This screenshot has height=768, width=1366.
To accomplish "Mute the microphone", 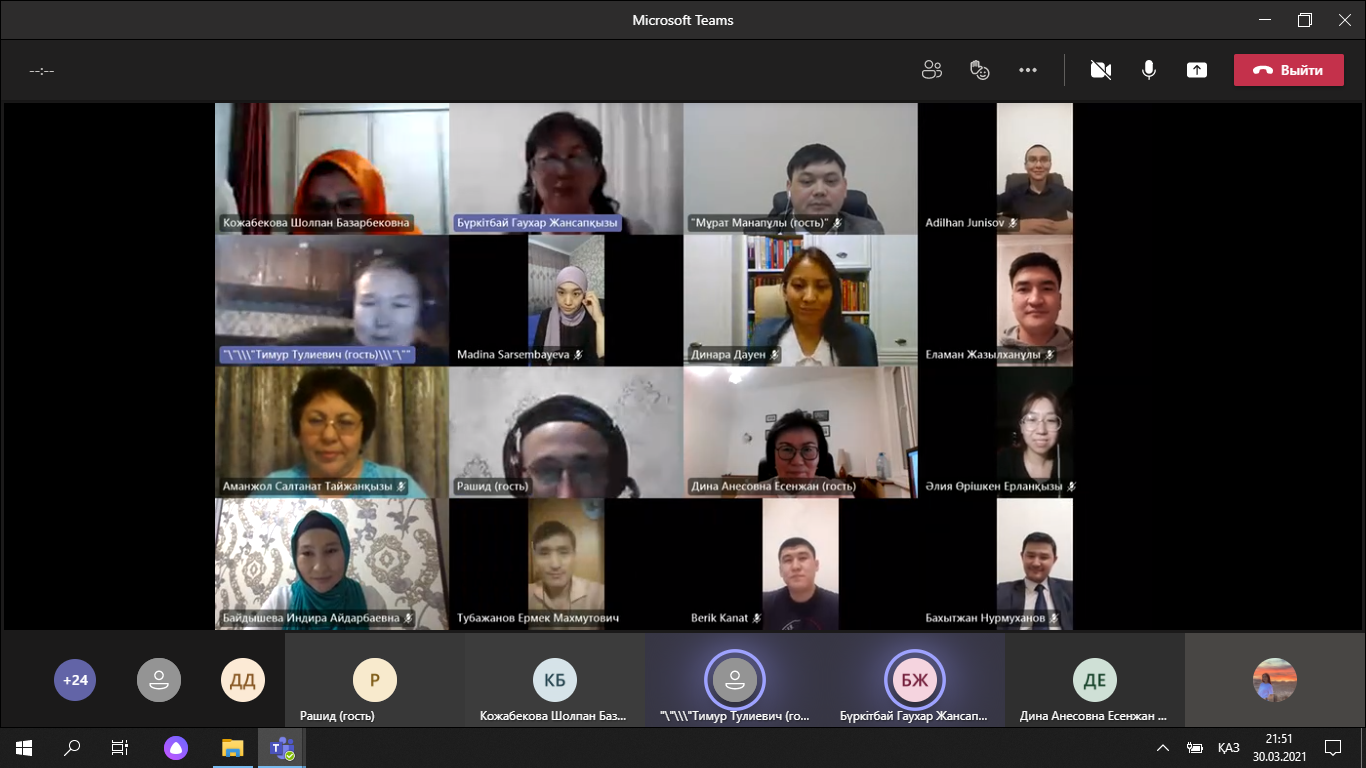I will click(x=1149, y=70).
